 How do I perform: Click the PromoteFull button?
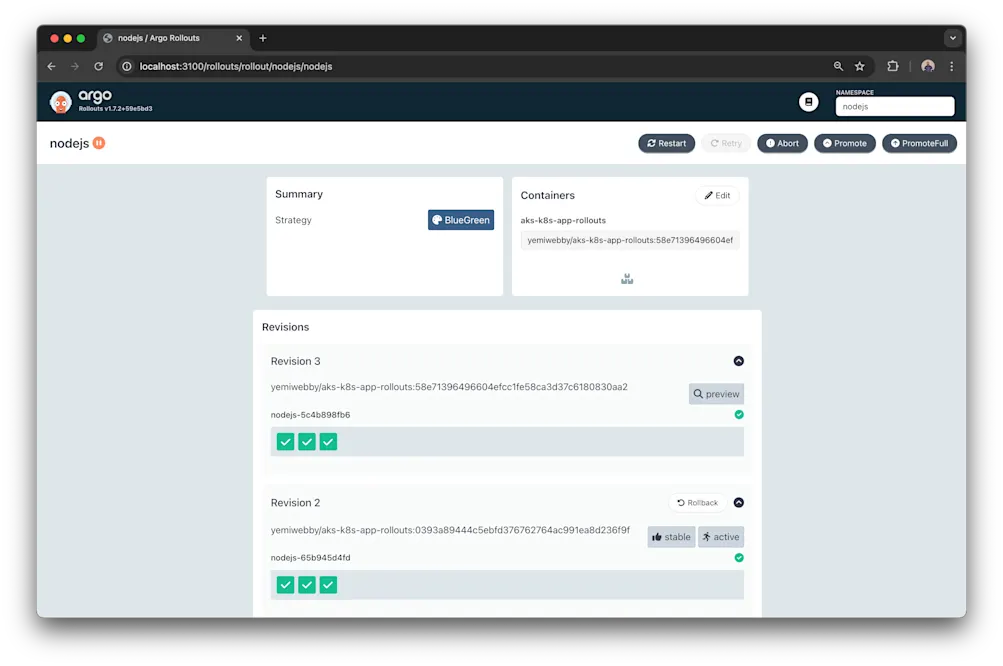919,143
